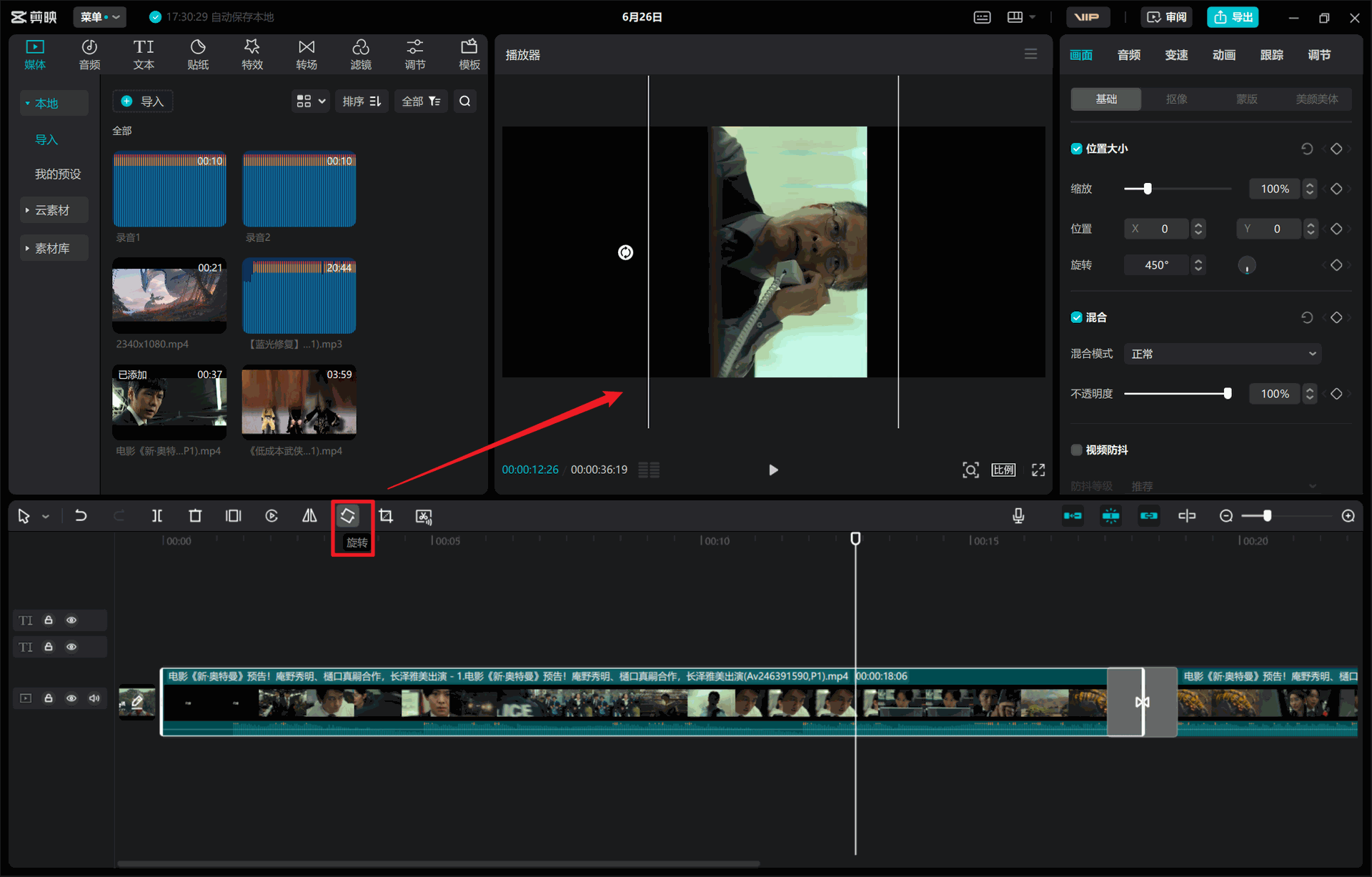Toggle the main track magnet snapping icon

click(1073, 516)
